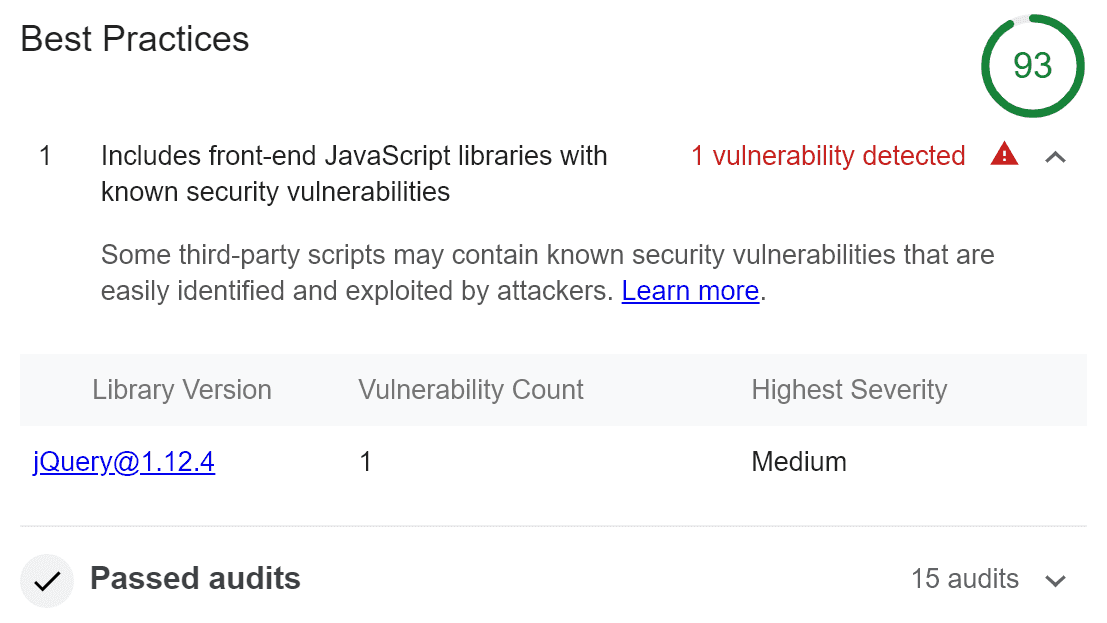Open the jQuery@1.12.4 library link
1107x623 pixels.
coord(124,462)
